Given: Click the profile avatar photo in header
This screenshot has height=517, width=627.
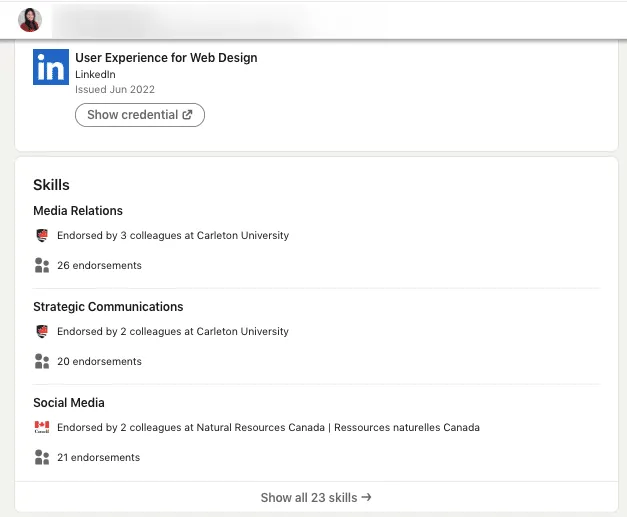Looking at the screenshot, I should click(x=30, y=20).
